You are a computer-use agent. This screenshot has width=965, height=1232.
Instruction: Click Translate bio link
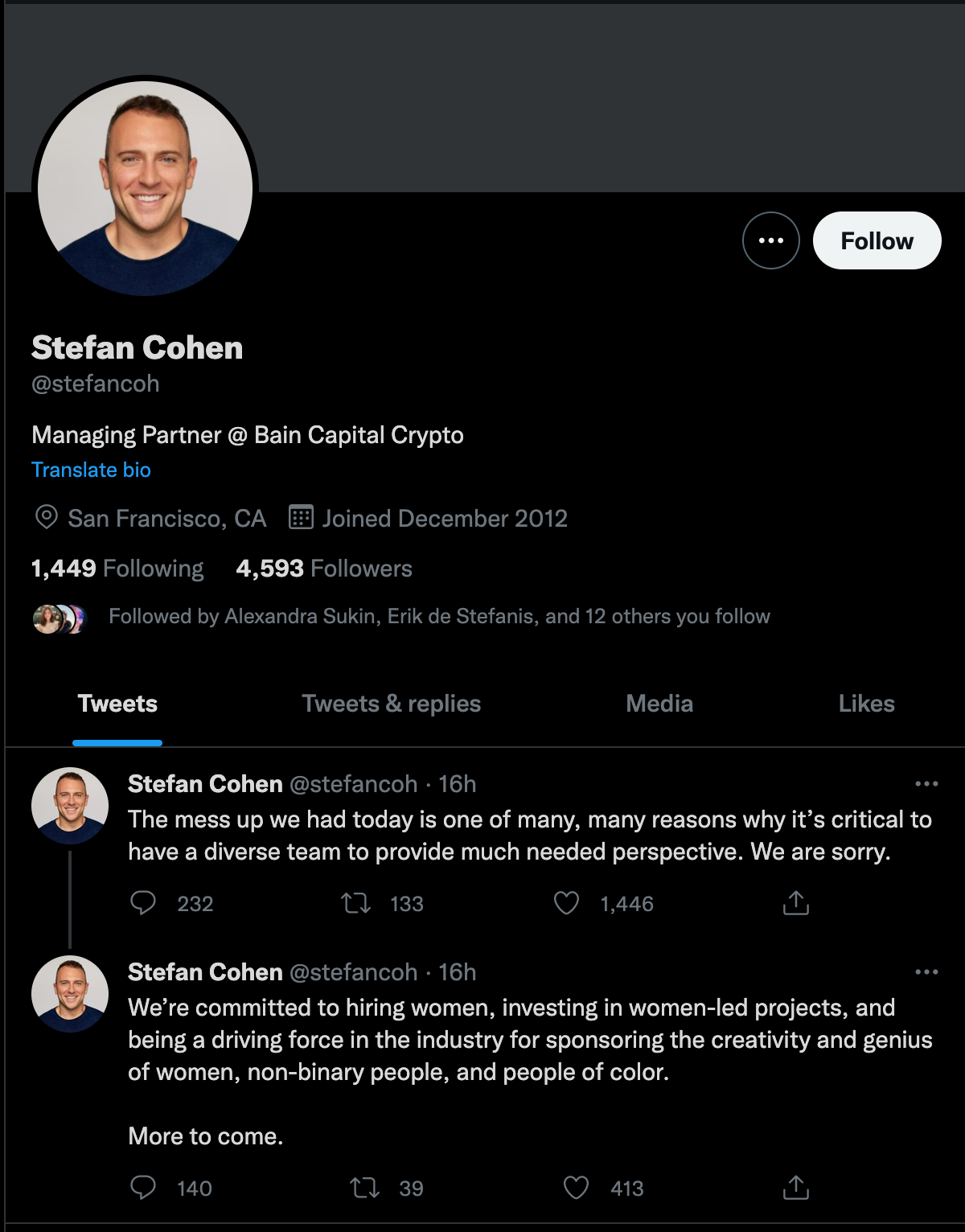pyautogui.click(x=91, y=470)
